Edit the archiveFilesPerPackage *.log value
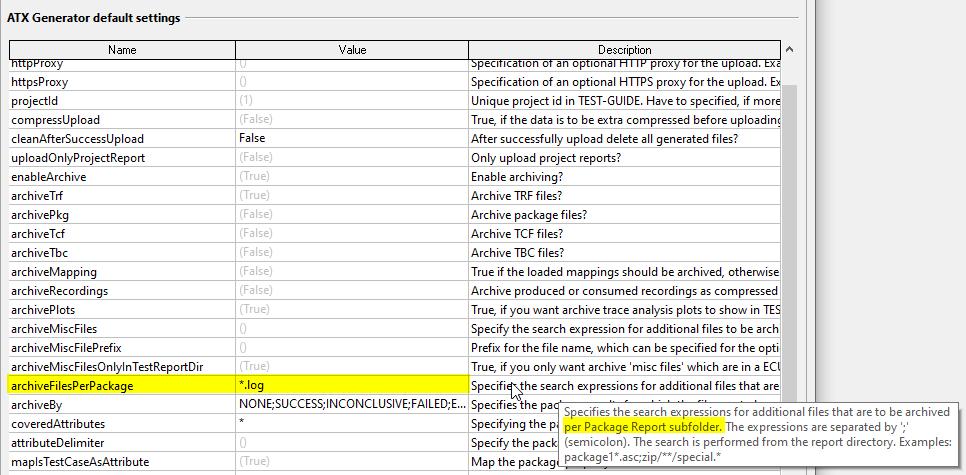 tap(352, 386)
